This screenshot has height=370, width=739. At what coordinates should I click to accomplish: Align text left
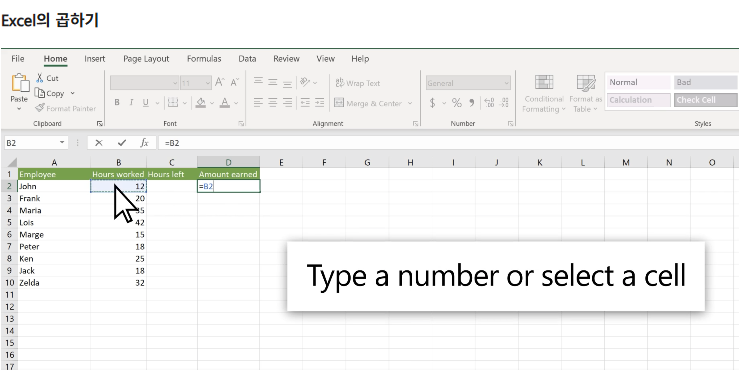(x=258, y=102)
